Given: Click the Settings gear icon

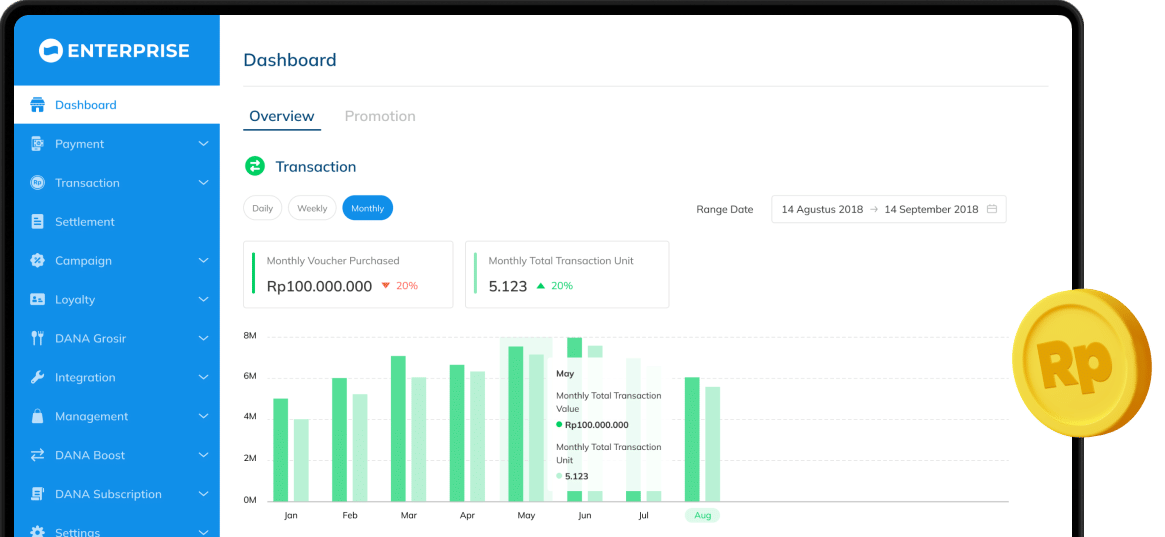Looking at the screenshot, I should click(x=37, y=532).
